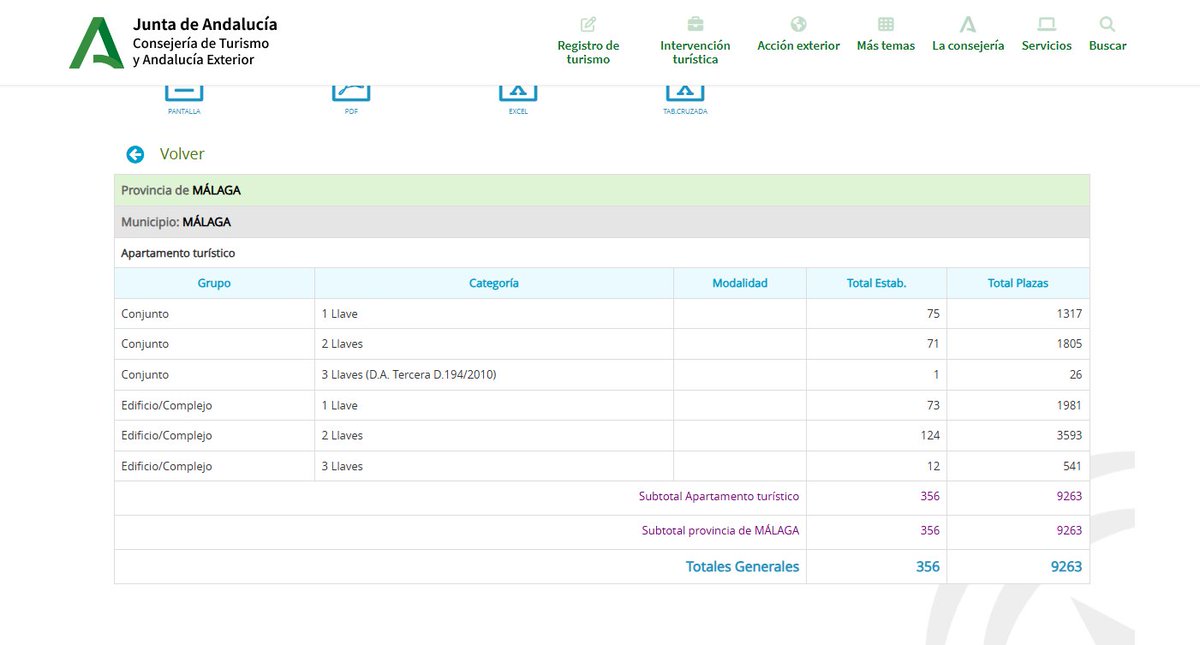Viewport: 1200px width, 645px height.
Task: Click the Volver back arrow icon
Action: click(x=135, y=154)
